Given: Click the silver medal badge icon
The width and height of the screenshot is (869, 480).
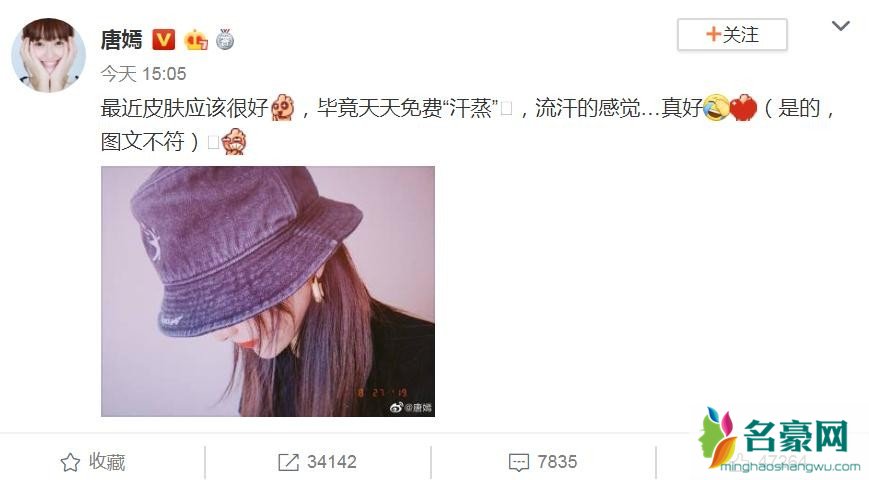Looking at the screenshot, I should pyautogui.click(x=224, y=39).
